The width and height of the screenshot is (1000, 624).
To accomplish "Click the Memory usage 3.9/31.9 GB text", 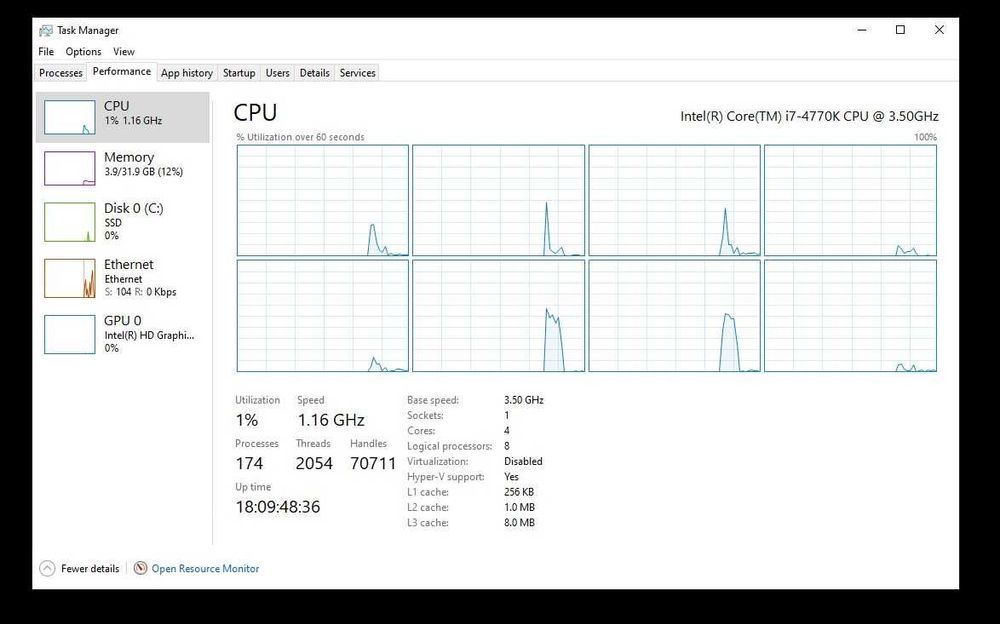I will click(143, 172).
